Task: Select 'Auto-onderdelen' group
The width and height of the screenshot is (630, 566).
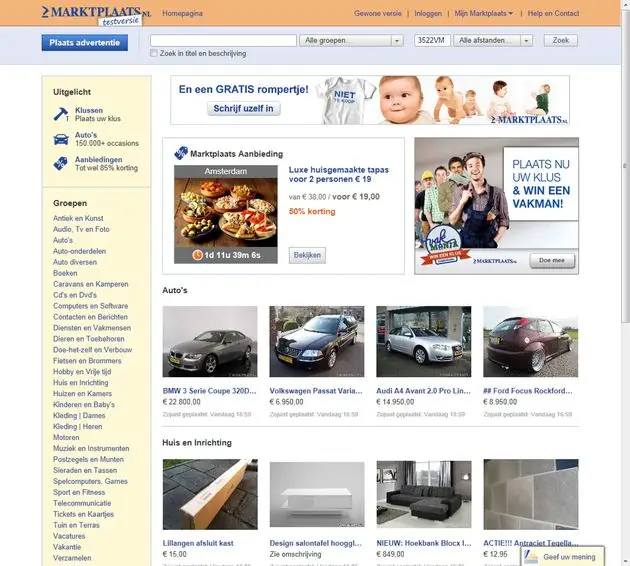Action: coord(80,251)
